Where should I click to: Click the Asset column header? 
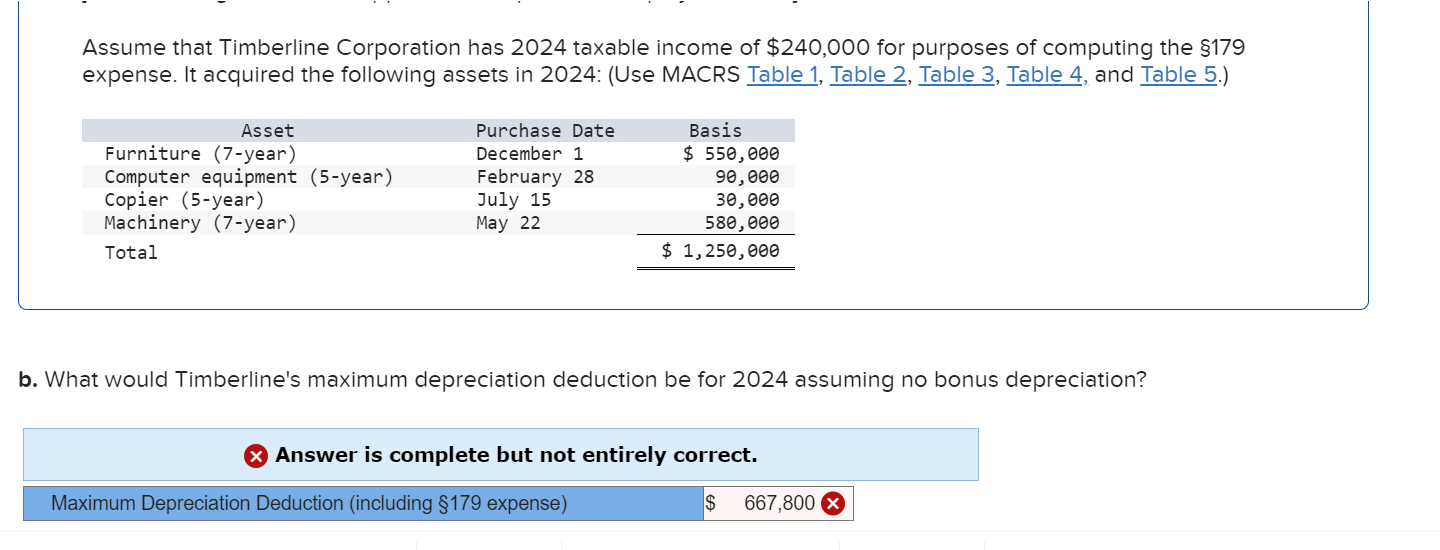[268, 130]
